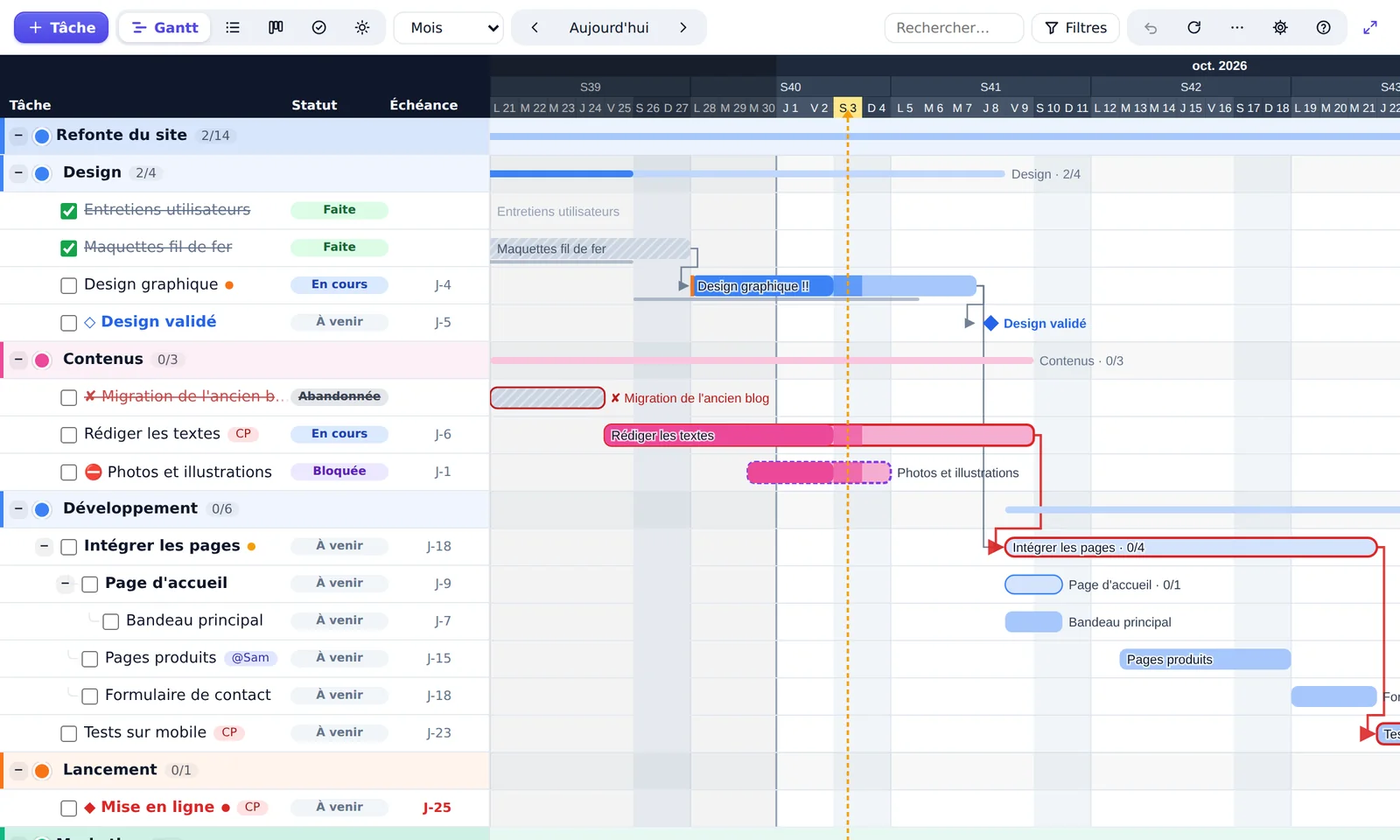Click the CP tag on Rédiger les textes
The width and height of the screenshot is (1400, 840).
tap(243, 434)
